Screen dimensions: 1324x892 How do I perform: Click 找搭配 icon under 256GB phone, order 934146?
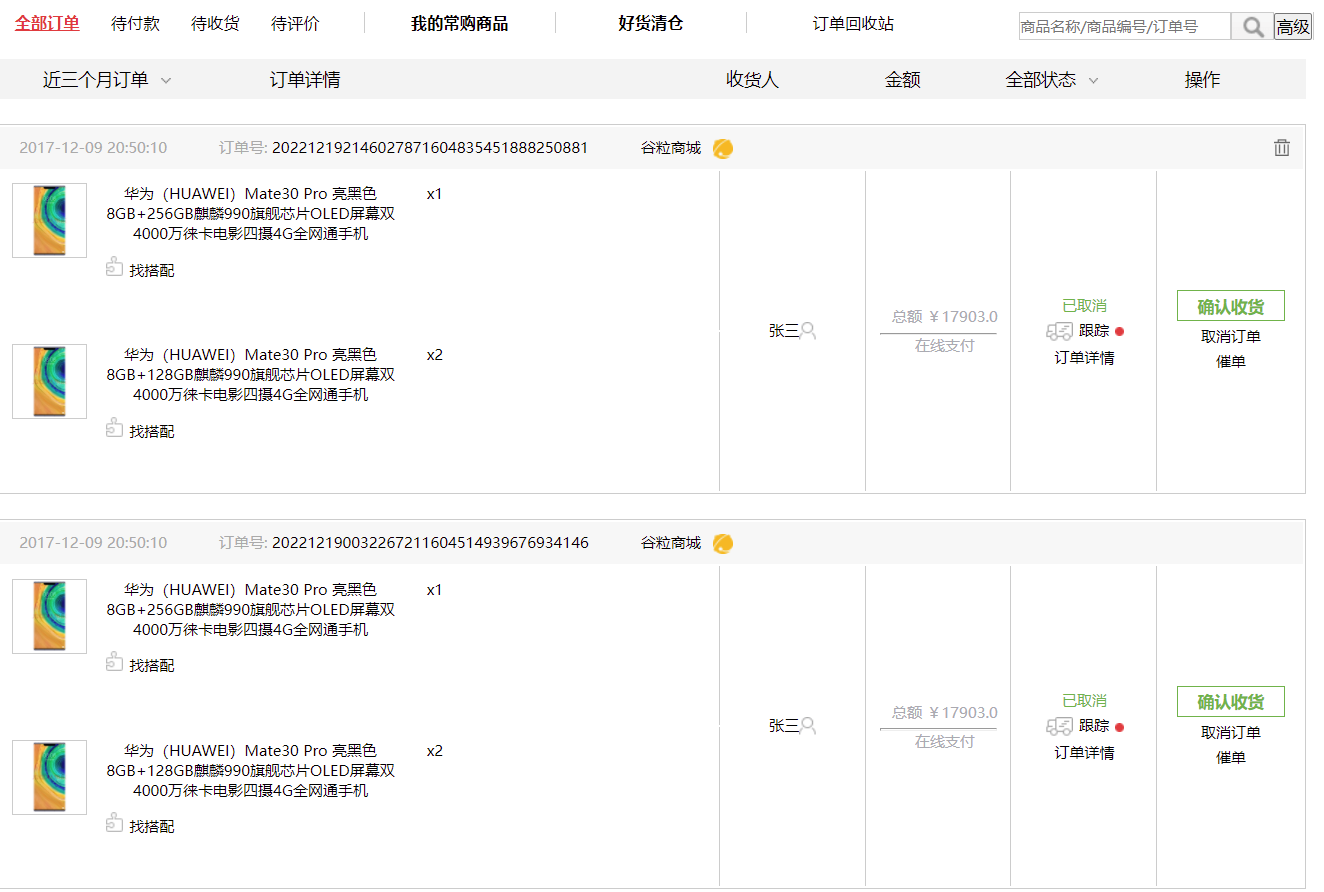point(114,662)
